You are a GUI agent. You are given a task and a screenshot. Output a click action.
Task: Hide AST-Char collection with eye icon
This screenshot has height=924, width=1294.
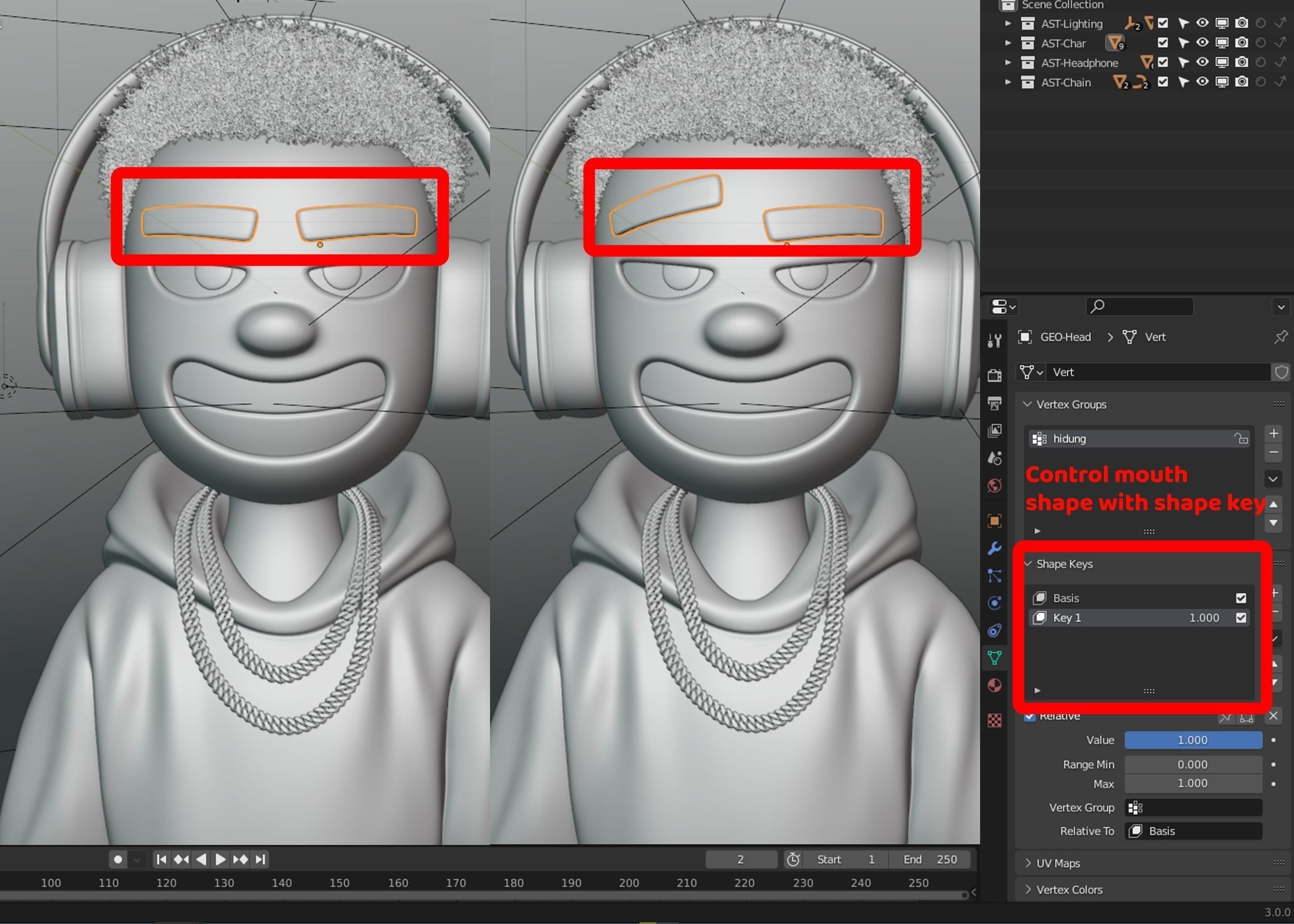pos(1202,43)
